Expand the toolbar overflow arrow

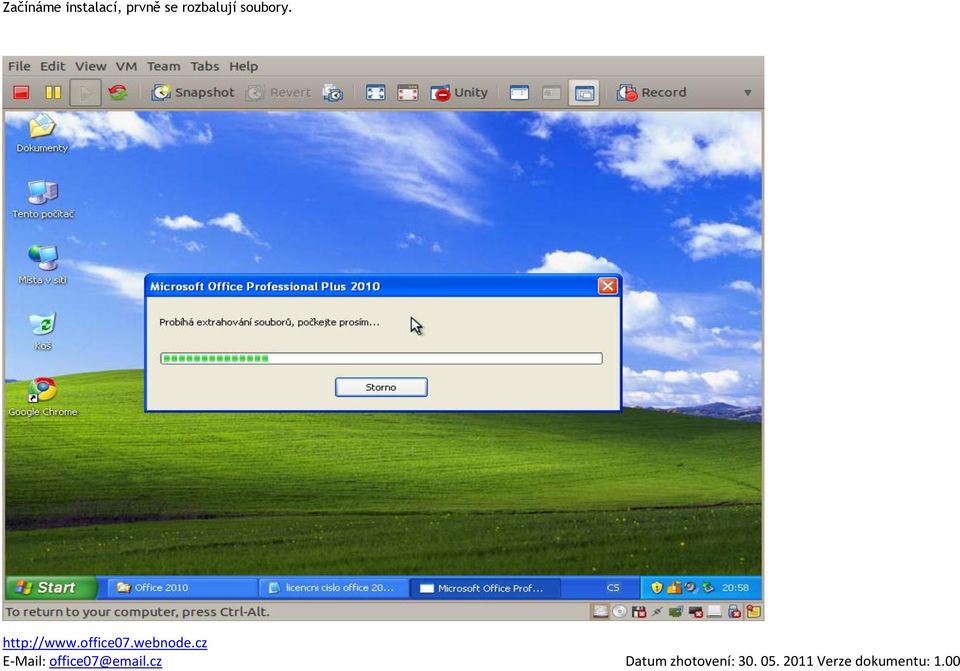click(748, 93)
